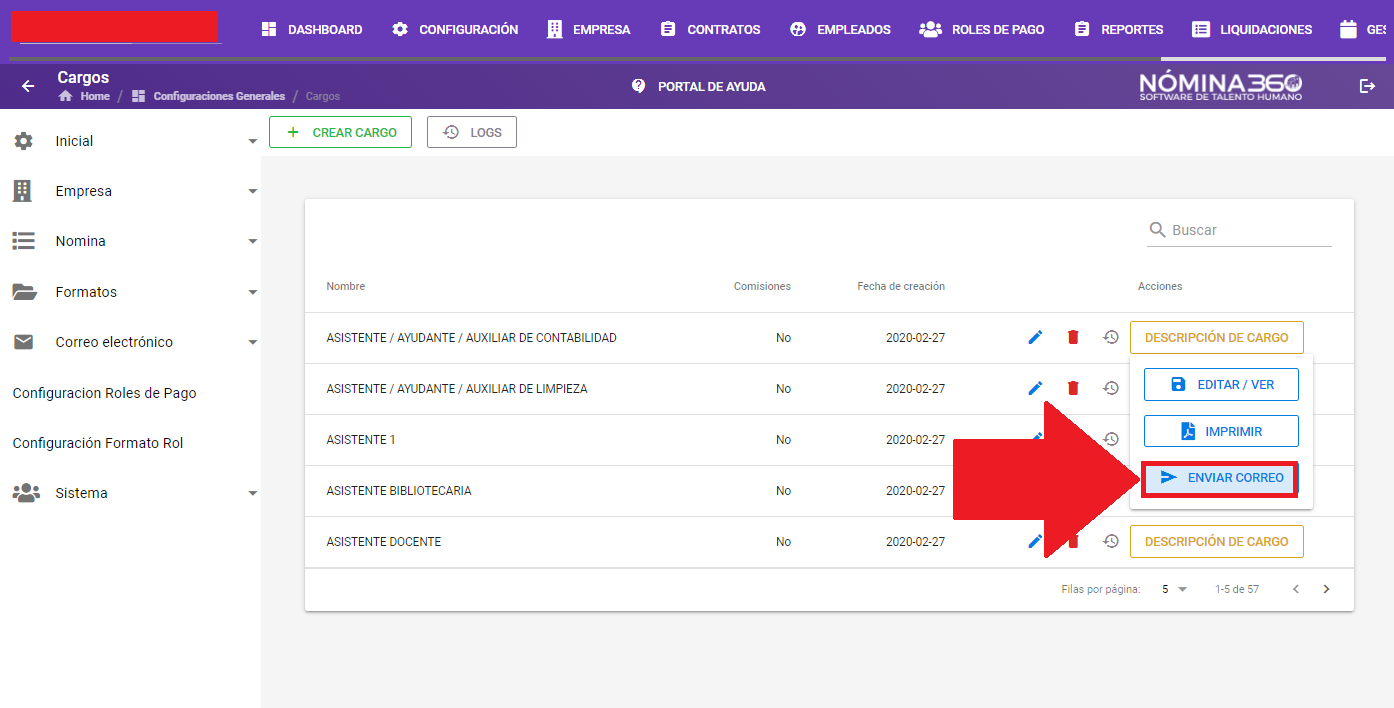
Task: Edit the AUXILIAR DE CONTABILIDAD cargo
Action: click(1036, 338)
